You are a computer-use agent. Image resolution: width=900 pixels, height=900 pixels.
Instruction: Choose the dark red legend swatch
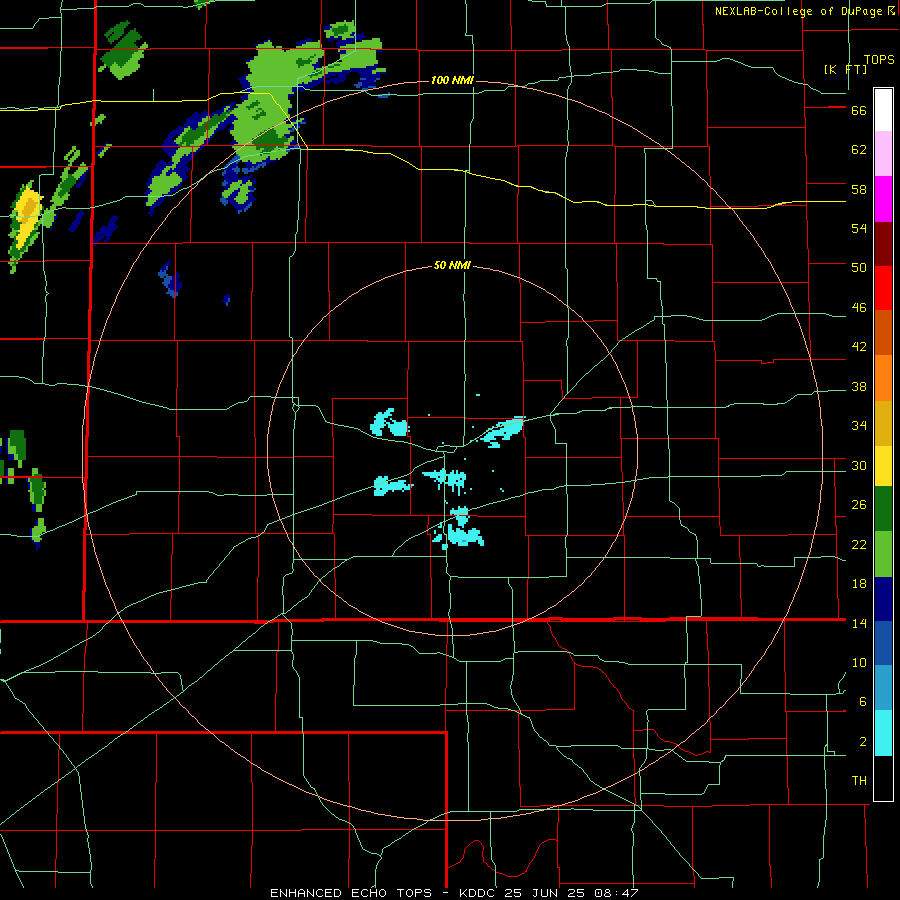pyautogui.click(x=883, y=244)
